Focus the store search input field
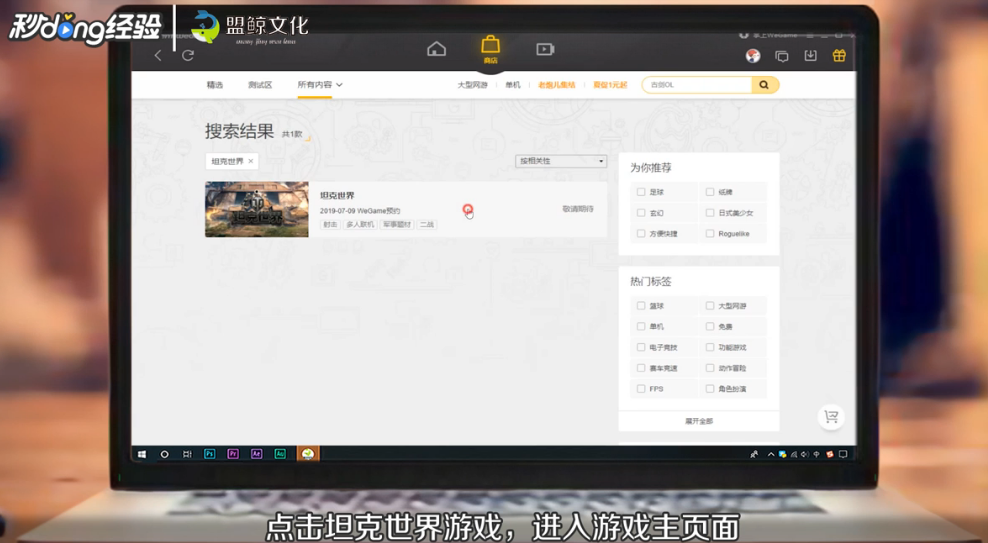 coord(697,84)
